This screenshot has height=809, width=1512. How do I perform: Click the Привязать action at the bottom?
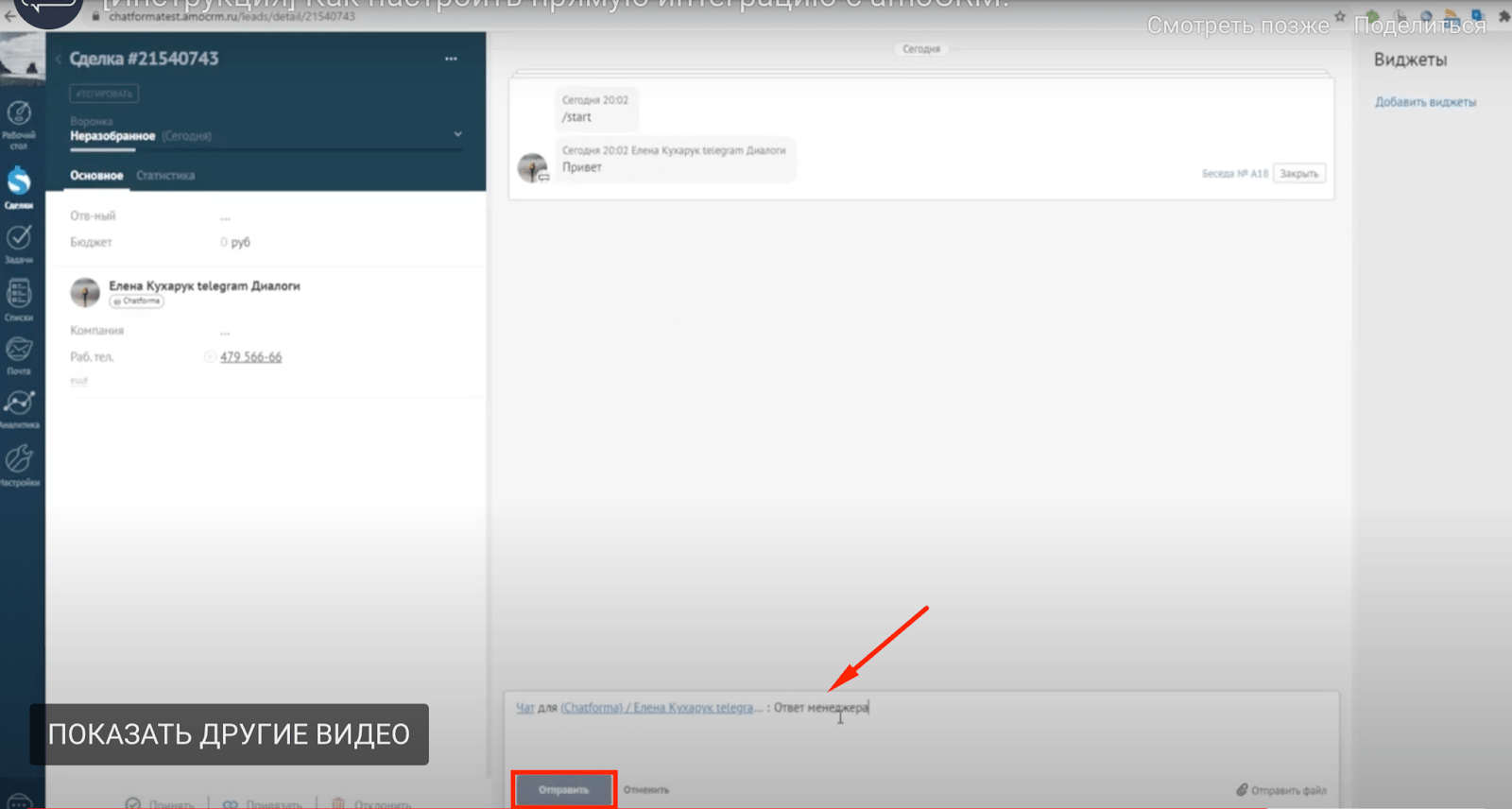coord(262,803)
